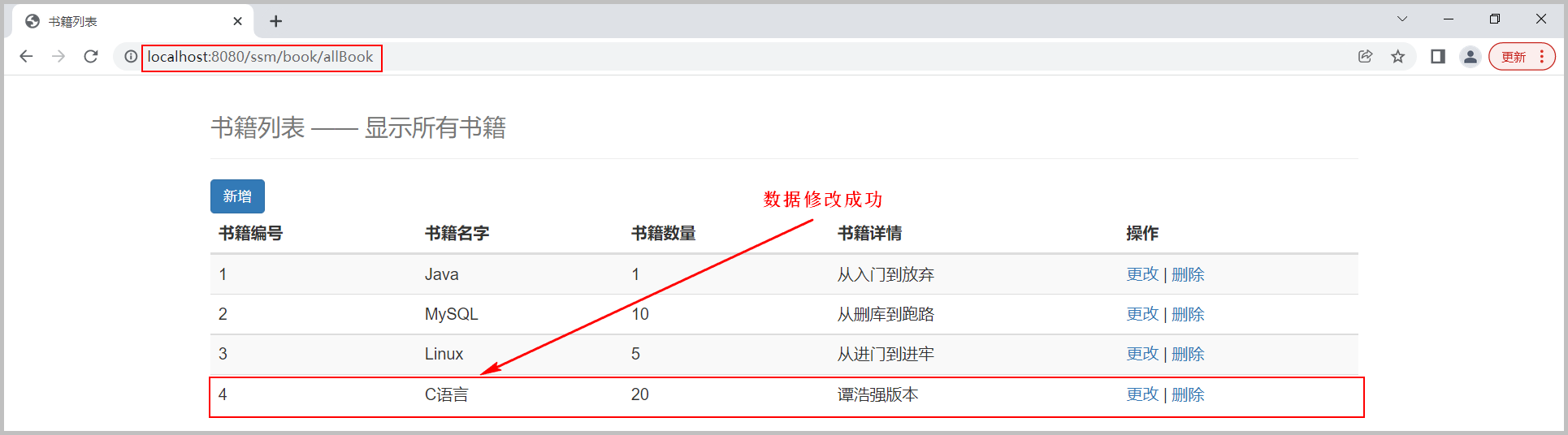Open the browser menu three-dot icon
The height and width of the screenshot is (435, 1568).
click(x=1541, y=57)
